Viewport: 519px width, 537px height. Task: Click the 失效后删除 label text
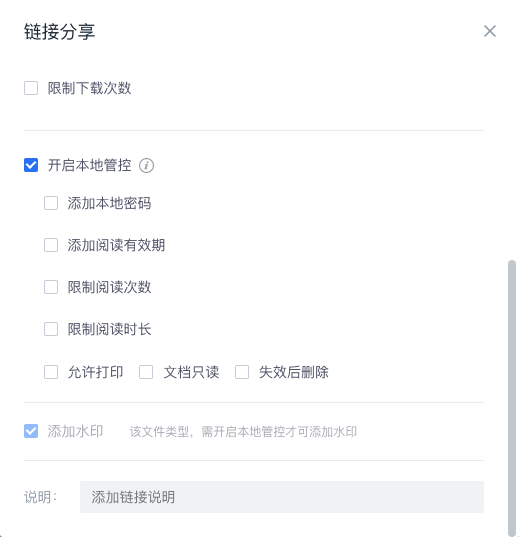[294, 372]
